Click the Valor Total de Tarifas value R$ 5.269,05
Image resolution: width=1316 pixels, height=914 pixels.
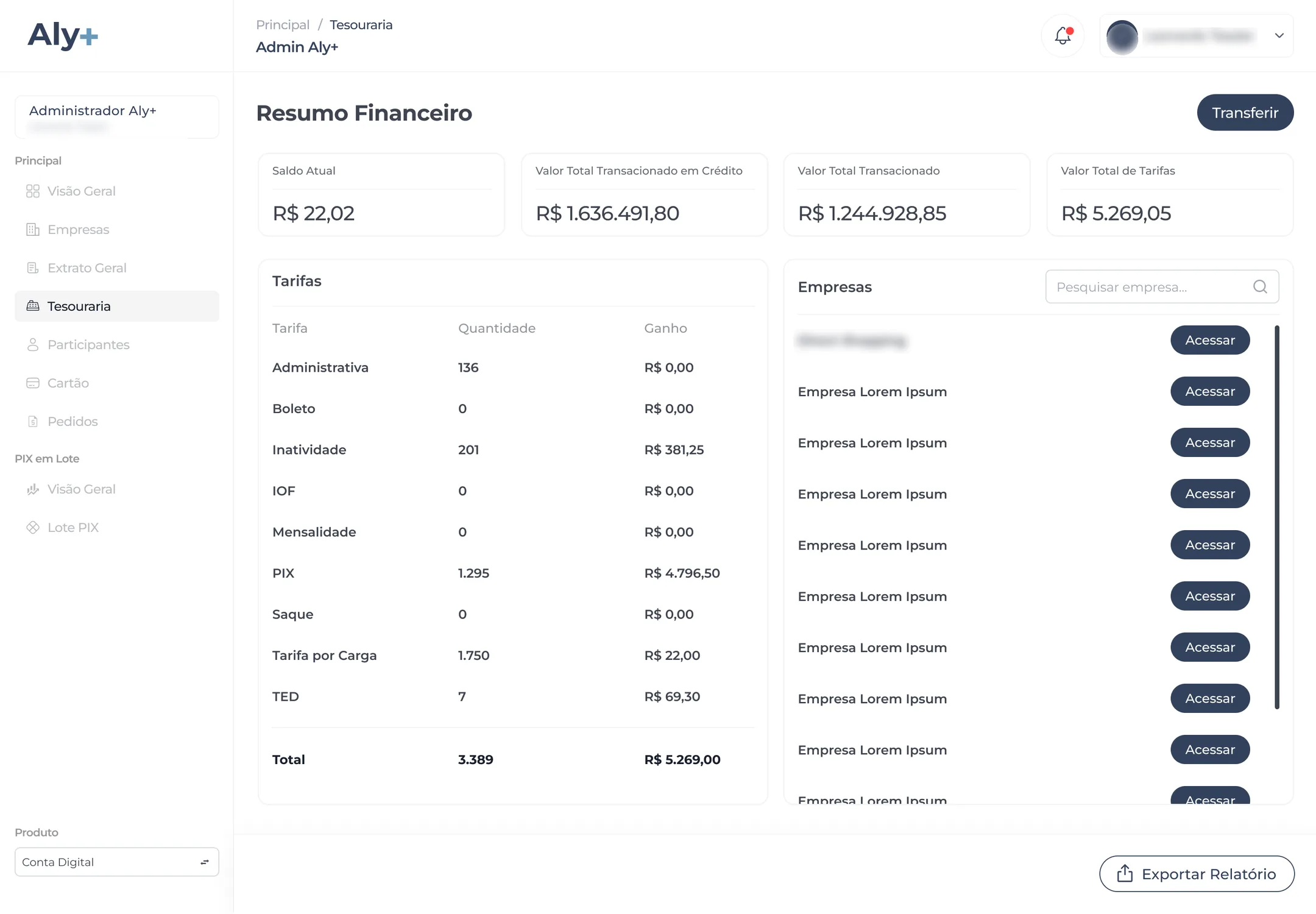(1116, 213)
